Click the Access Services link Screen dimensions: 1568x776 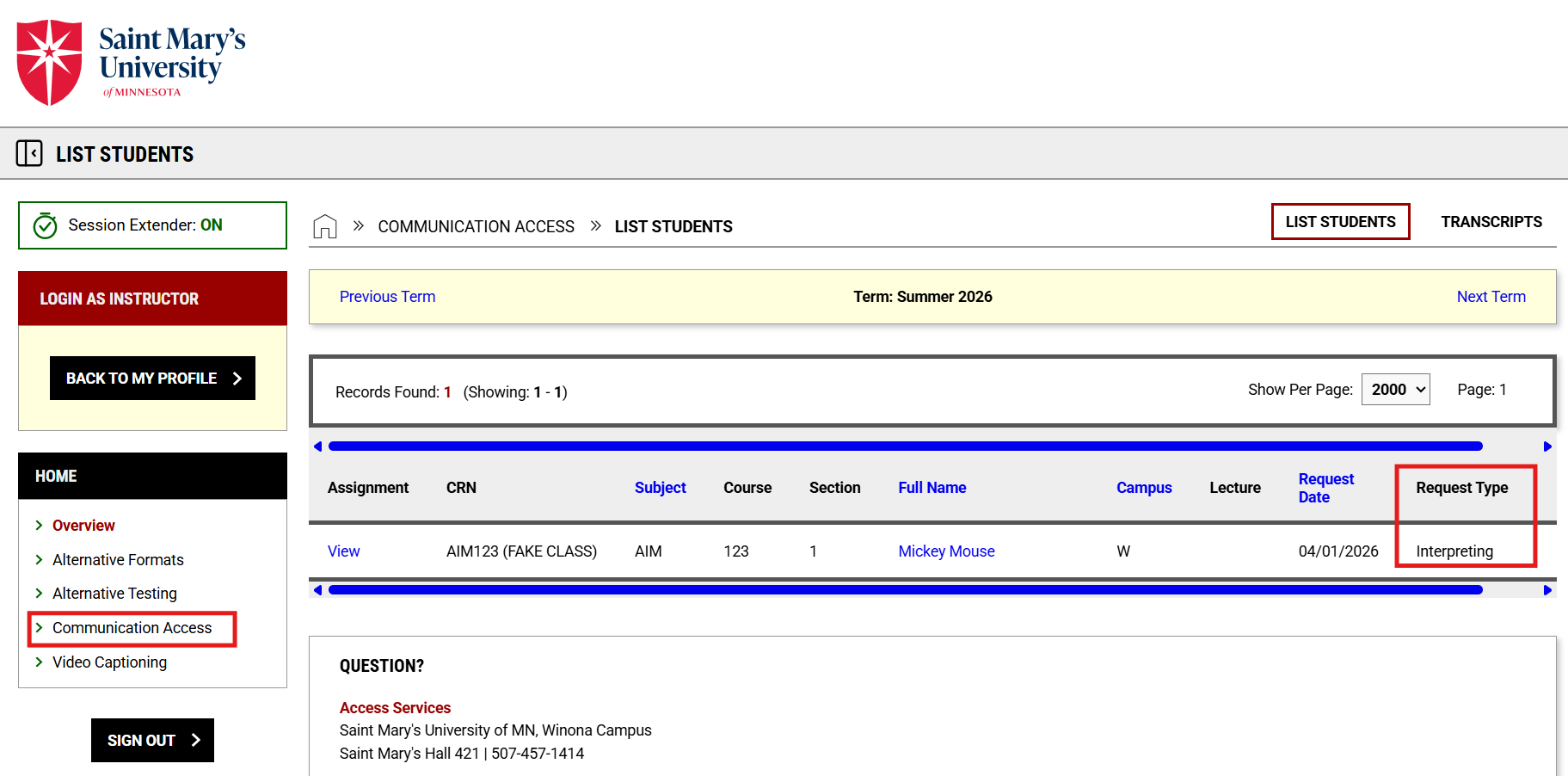395,708
